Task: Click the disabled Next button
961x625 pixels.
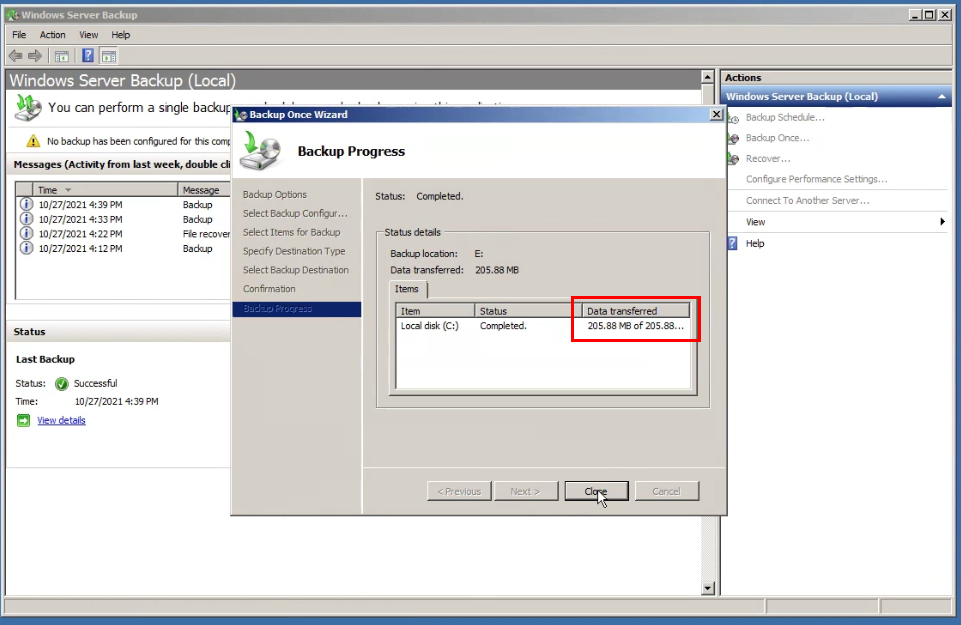Action: coord(526,491)
